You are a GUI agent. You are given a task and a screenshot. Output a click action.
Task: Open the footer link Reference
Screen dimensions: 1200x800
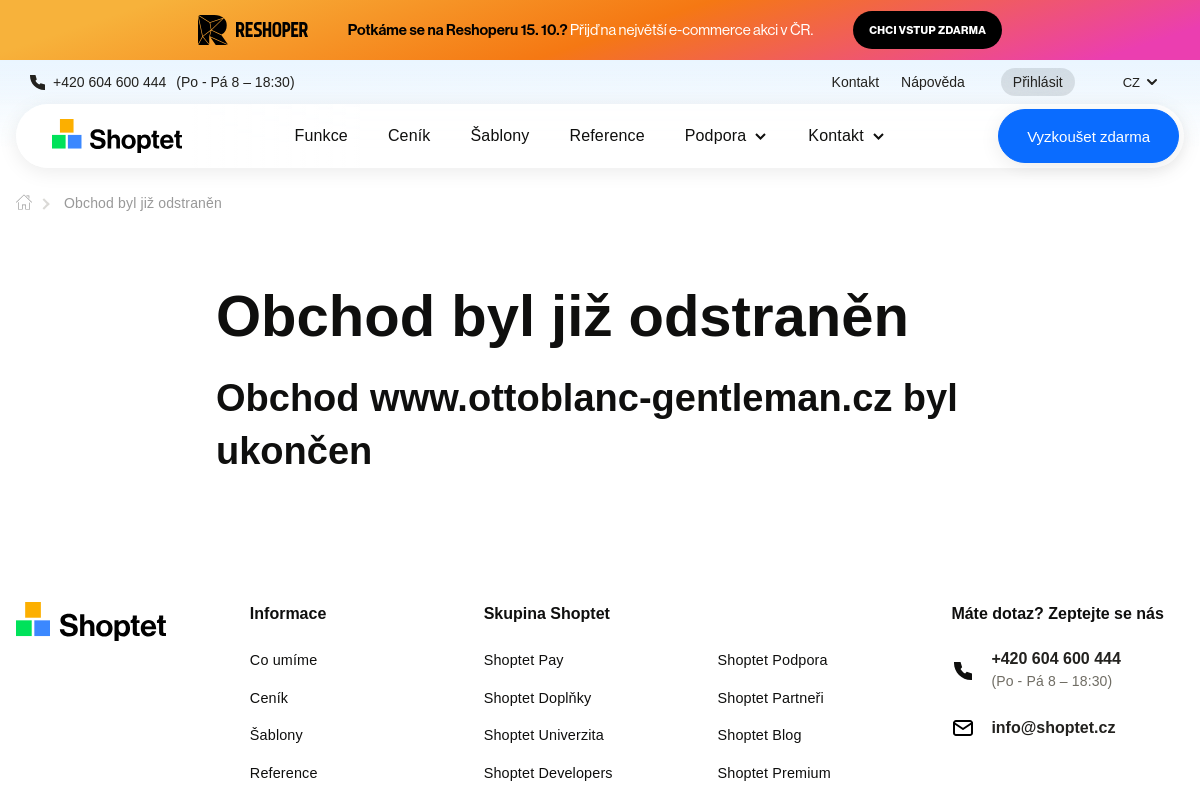pos(284,773)
